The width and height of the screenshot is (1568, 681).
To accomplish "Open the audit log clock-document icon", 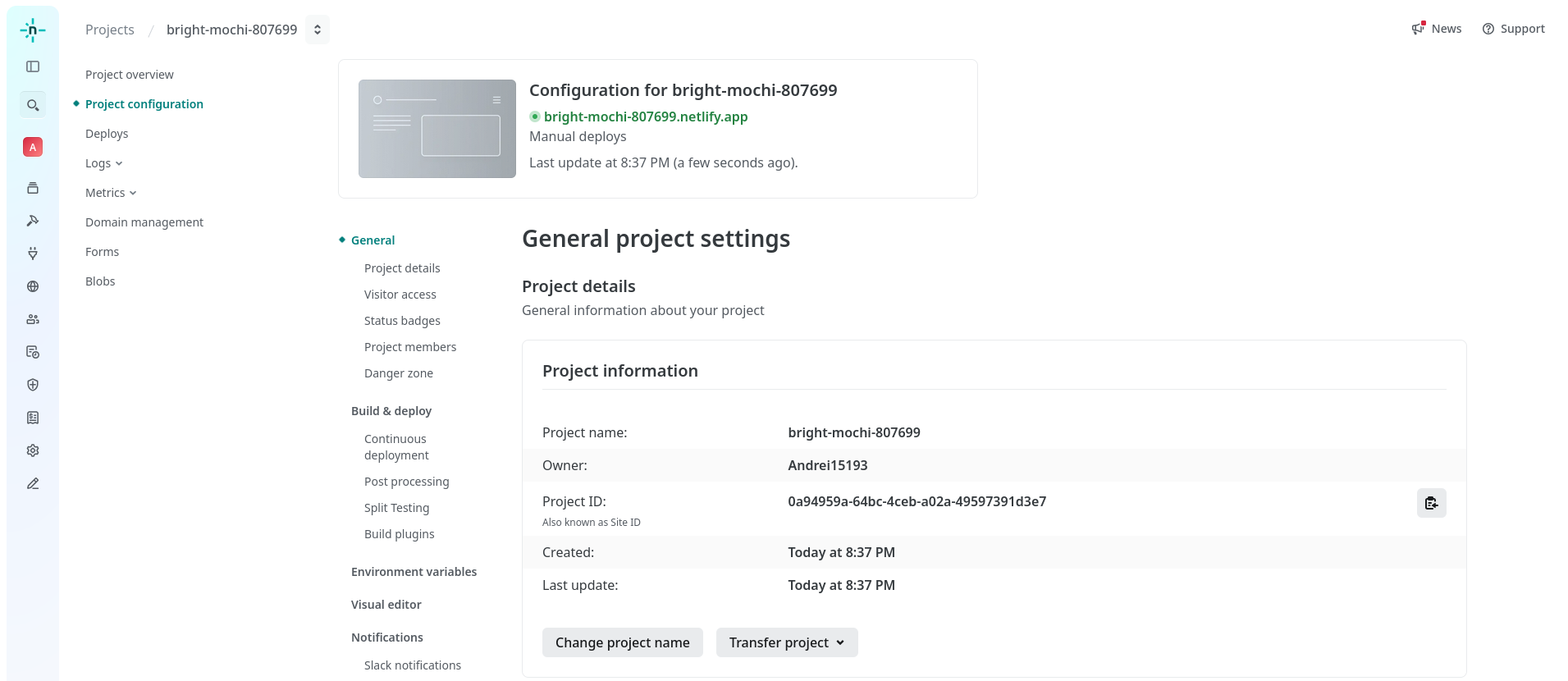I will (33, 352).
